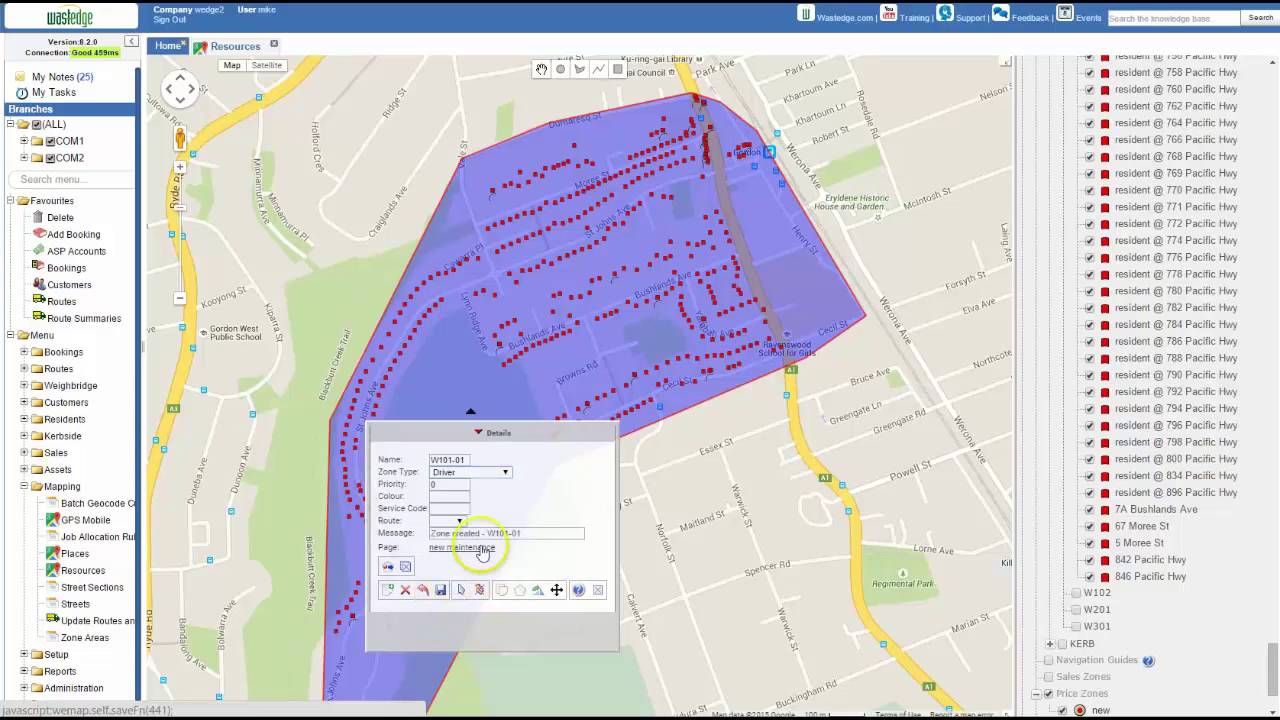Check the W301 zone checkbox
This screenshot has width=1280, height=720.
(1076, 627)
